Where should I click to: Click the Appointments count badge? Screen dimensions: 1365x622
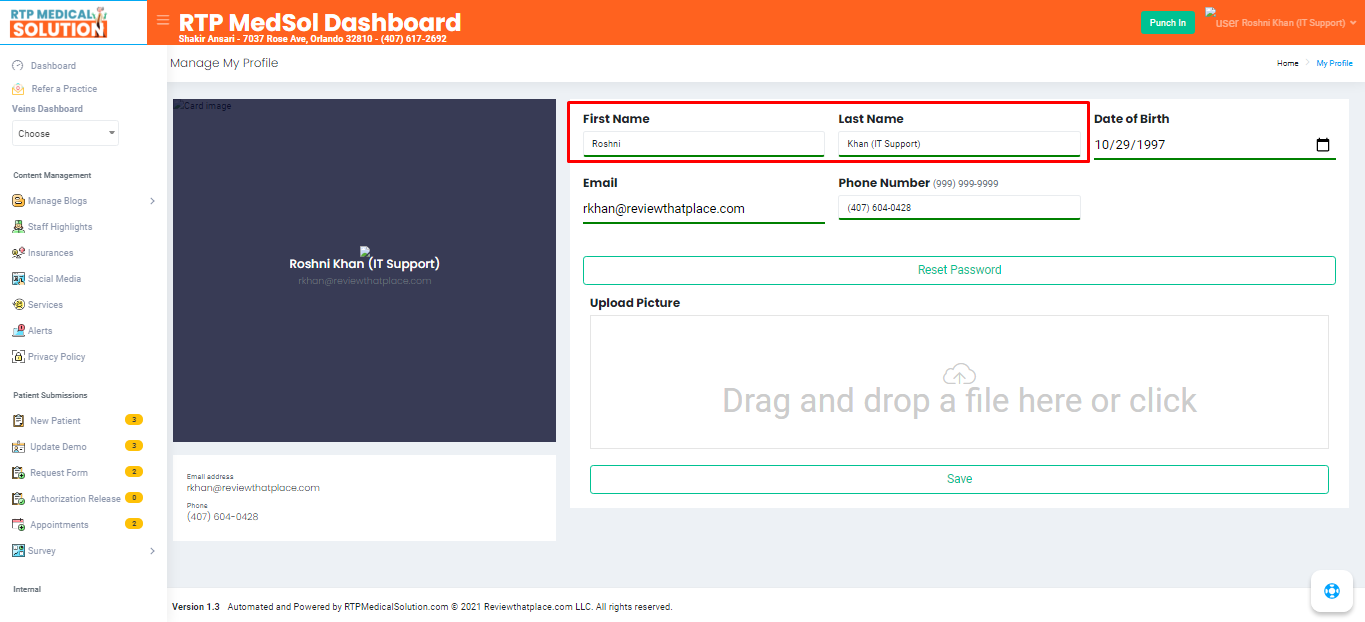click(134, 524)
